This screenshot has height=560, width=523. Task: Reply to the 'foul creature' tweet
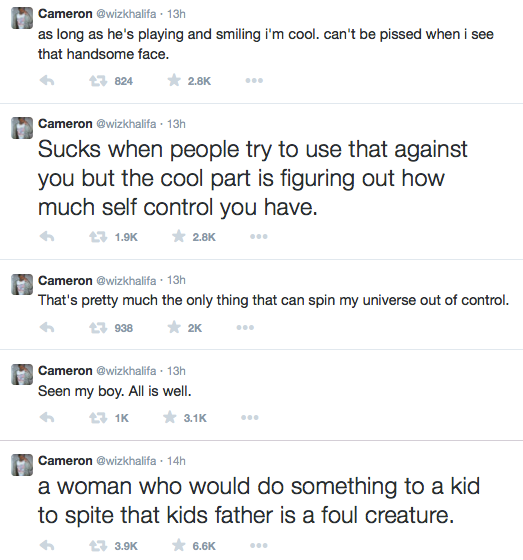point(47,545)
